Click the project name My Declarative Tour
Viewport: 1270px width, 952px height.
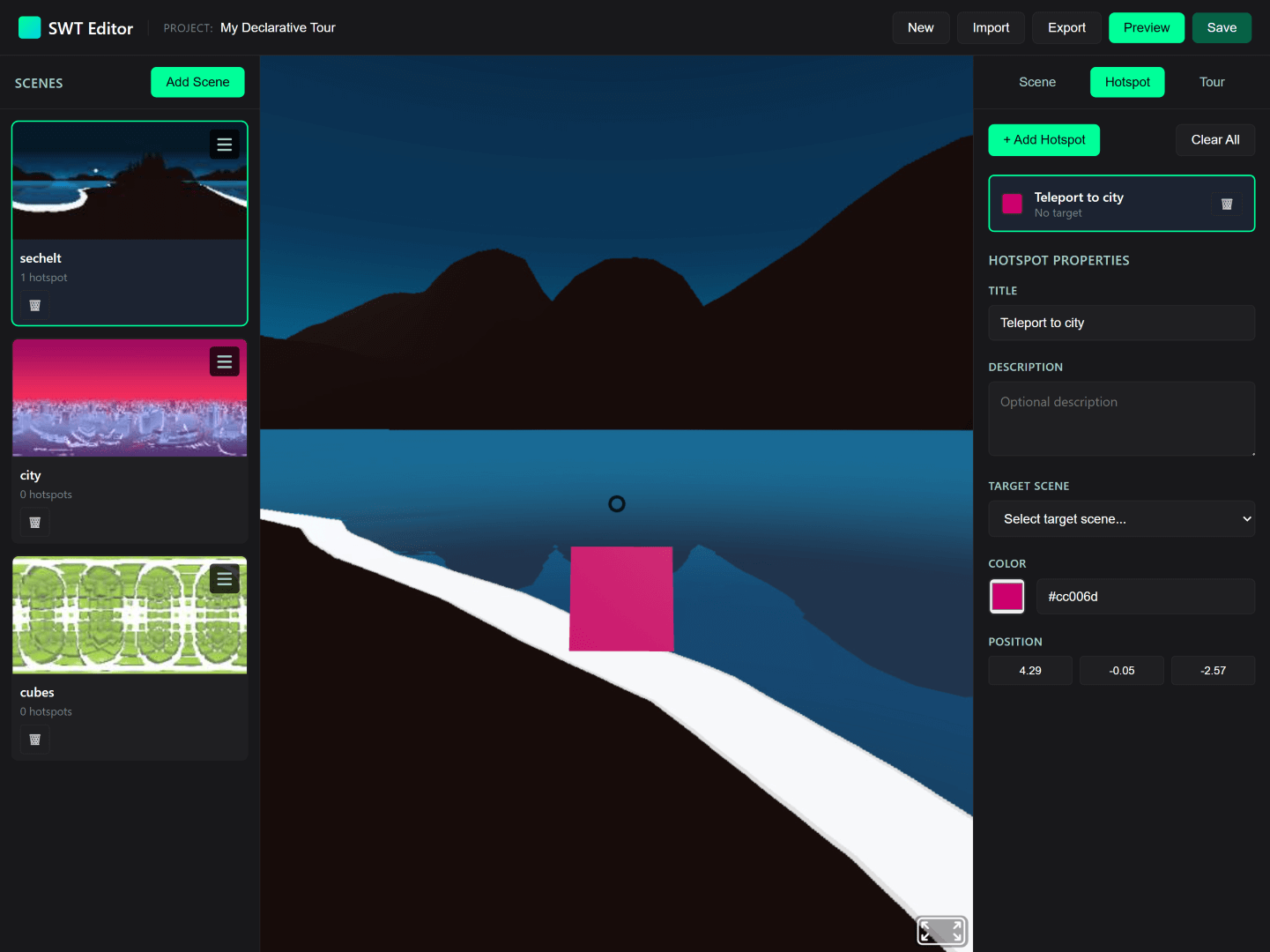[x=278, y=27]
